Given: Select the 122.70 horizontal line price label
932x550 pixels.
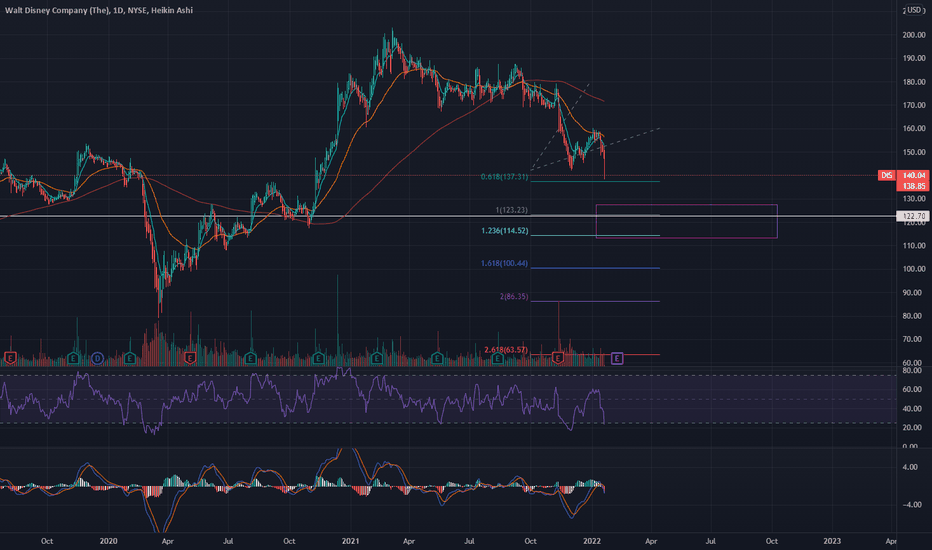Looking at the screenshot, I should [913, 216].
